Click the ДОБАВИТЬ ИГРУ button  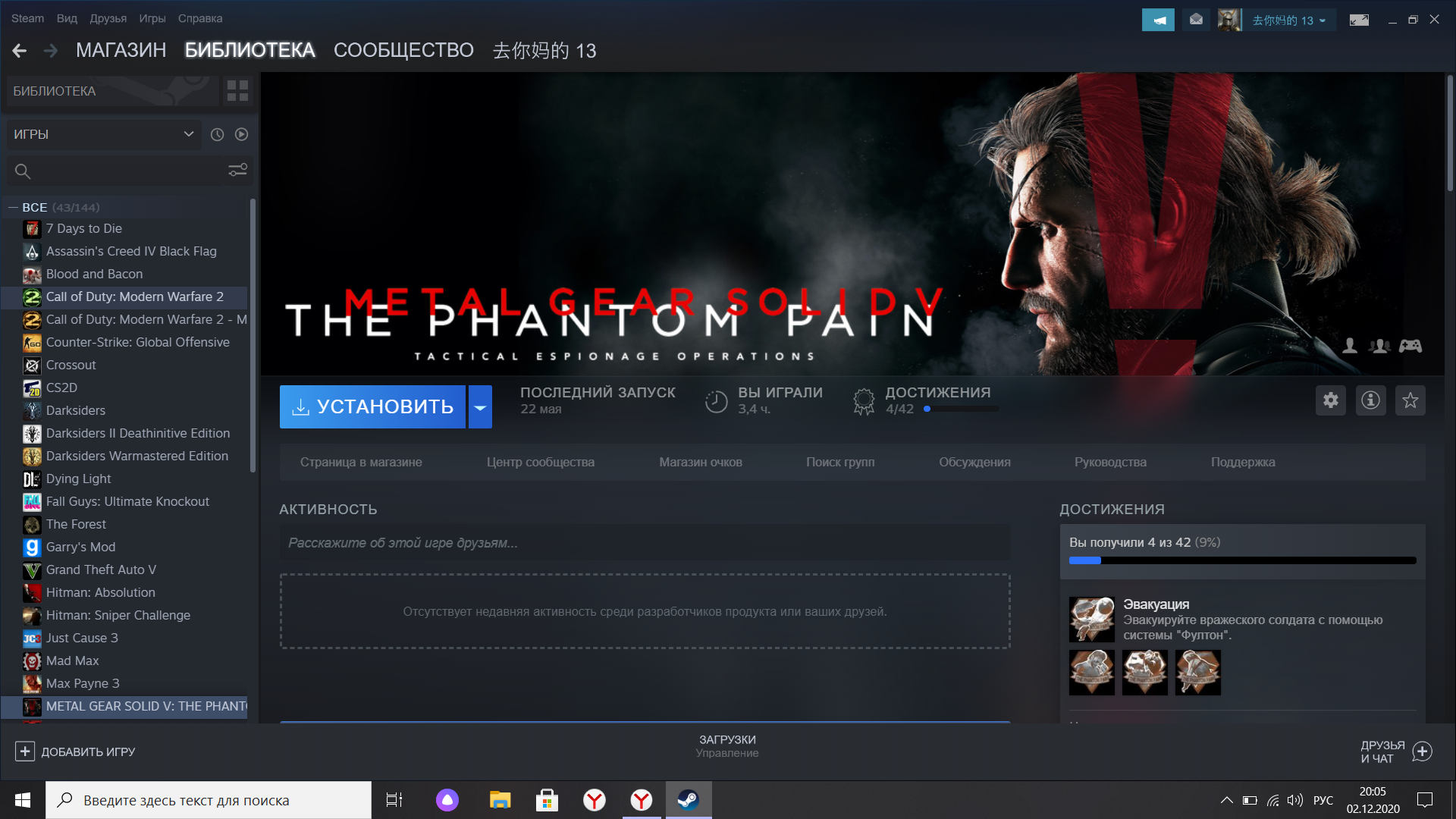[x=75, y=752]
